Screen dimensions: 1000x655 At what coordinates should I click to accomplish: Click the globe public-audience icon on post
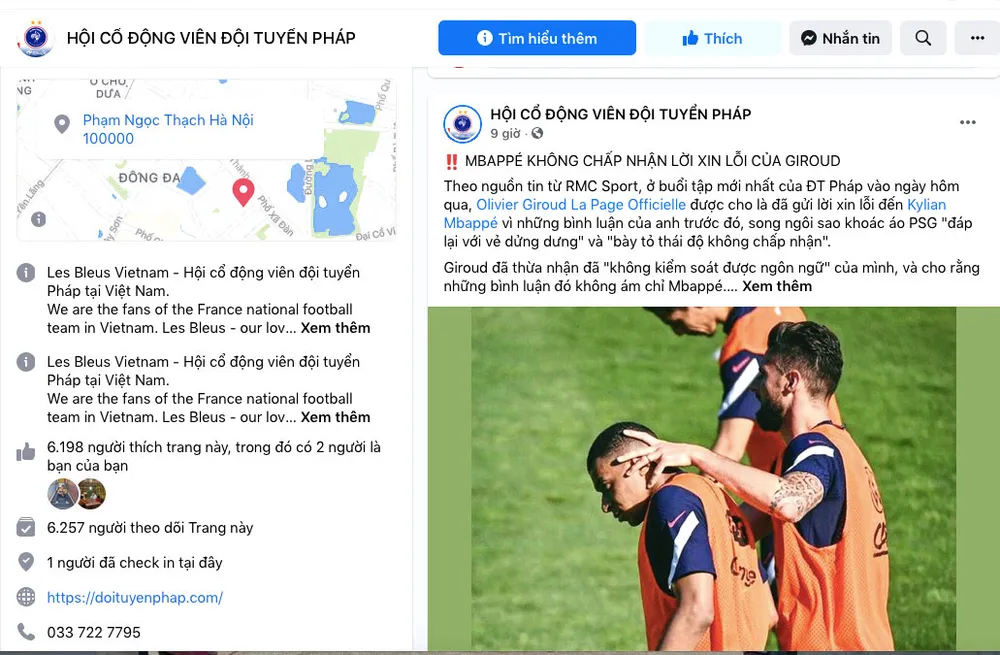point(538,133)
